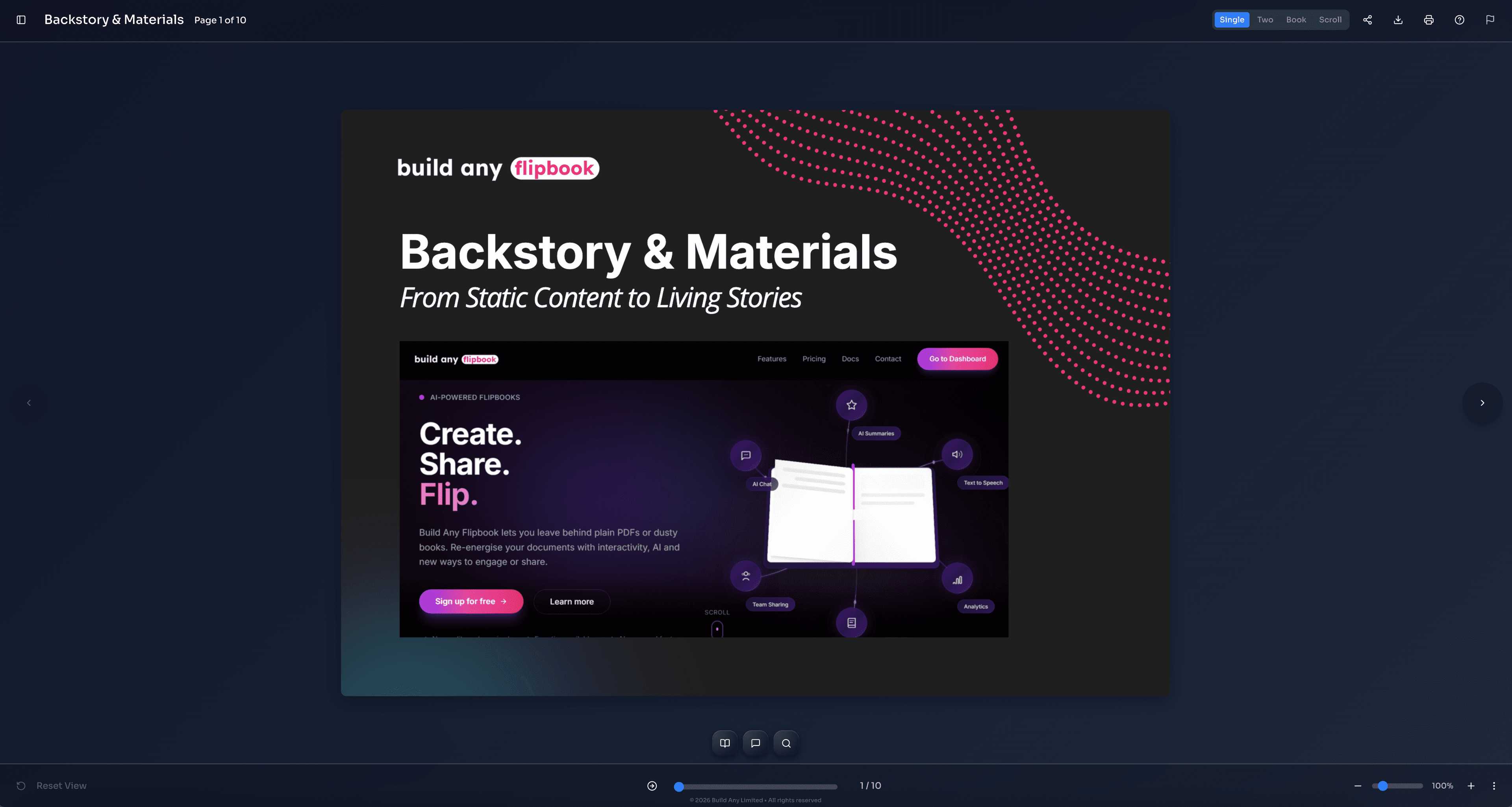Click the page progress slider track

point(756,787)
